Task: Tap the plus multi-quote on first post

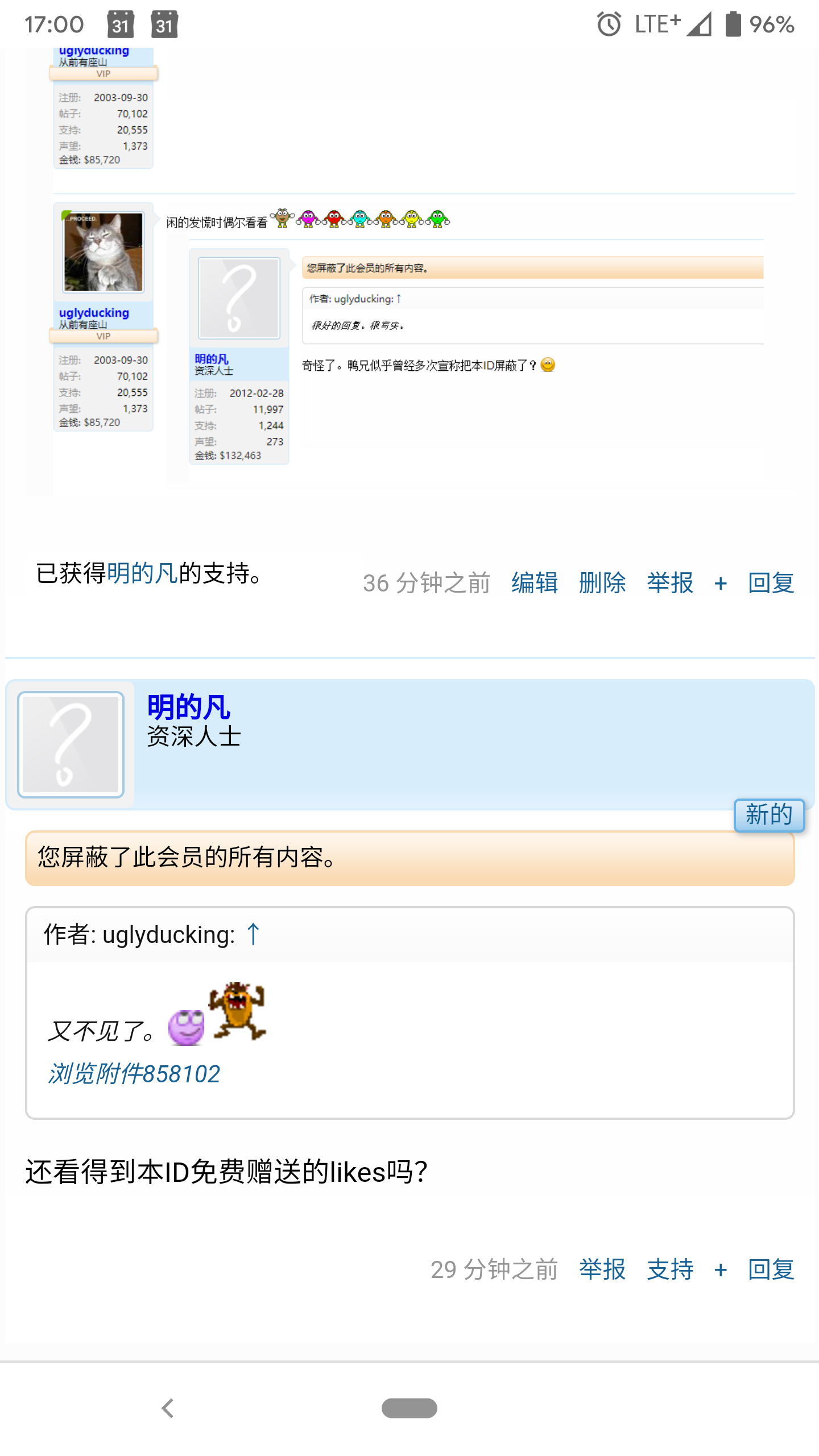Action: click(721, 584)
